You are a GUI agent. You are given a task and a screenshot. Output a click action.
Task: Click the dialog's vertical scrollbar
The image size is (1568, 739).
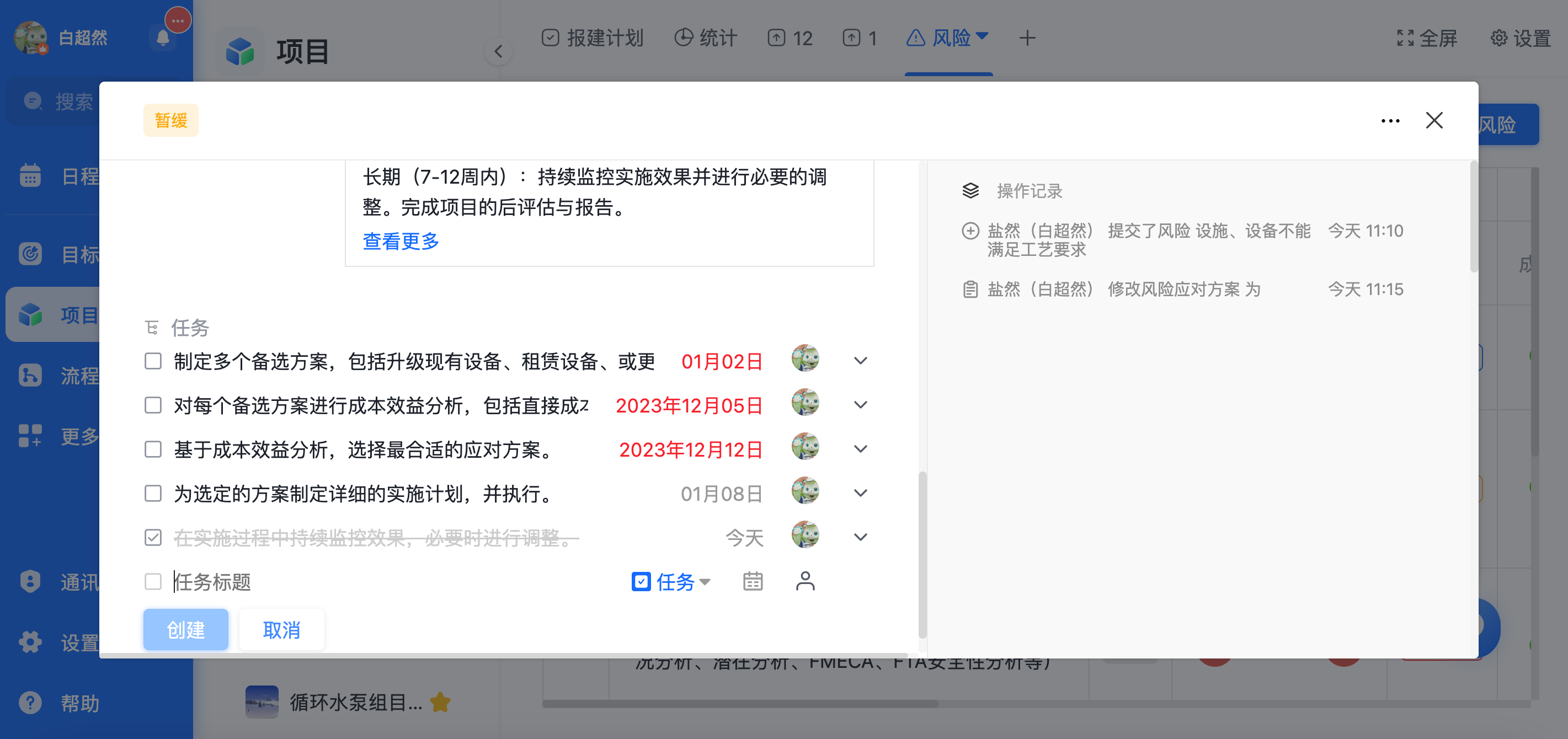click(x=922, y=554)
